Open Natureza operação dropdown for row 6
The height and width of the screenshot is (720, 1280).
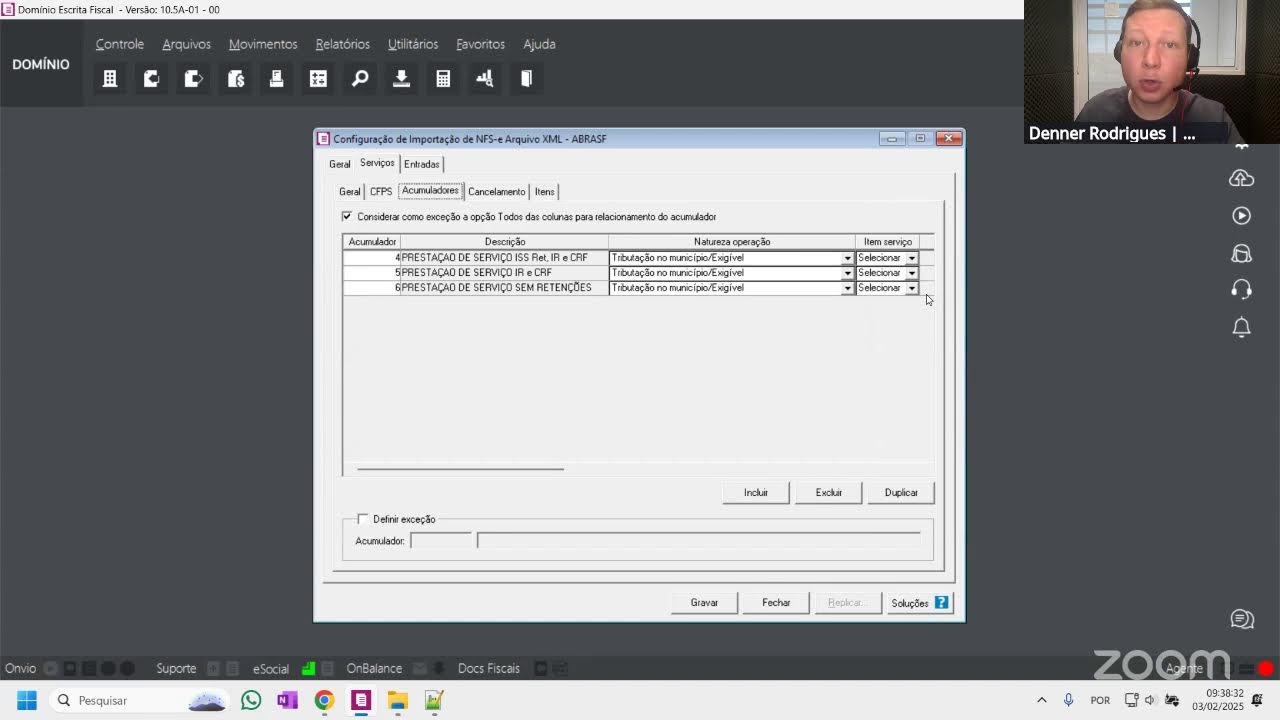pyautogui.click(x=847, y=288)
